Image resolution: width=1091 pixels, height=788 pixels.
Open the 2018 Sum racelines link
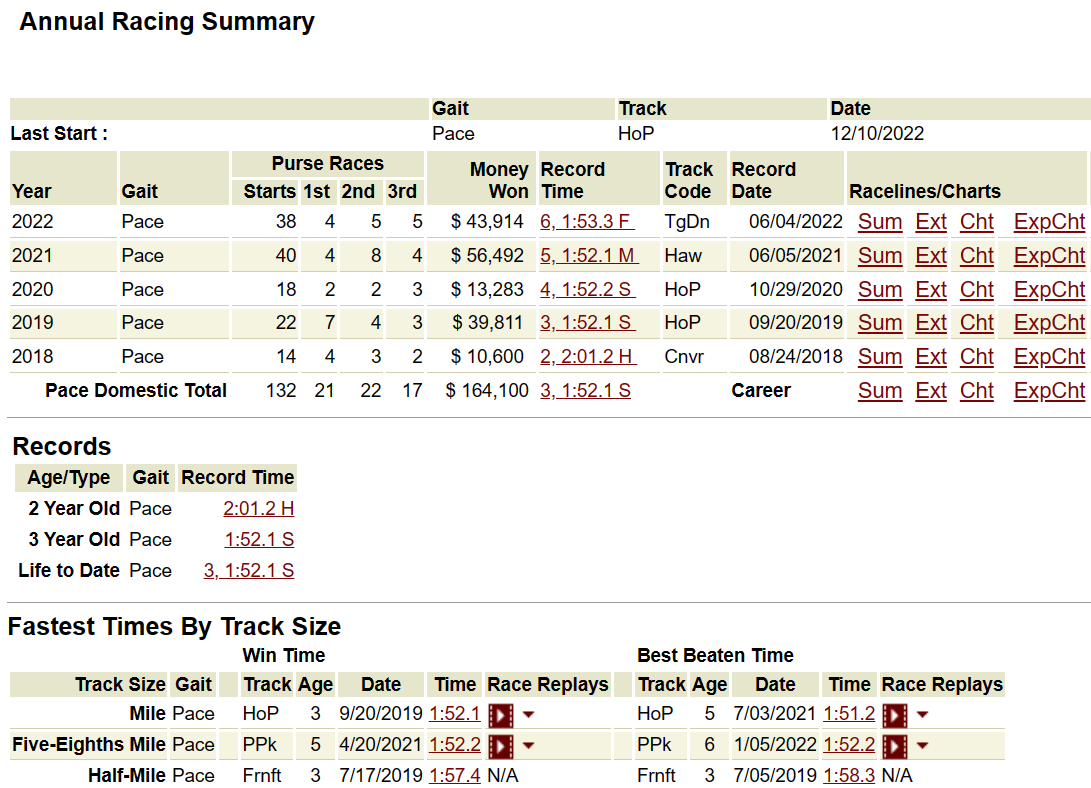coord(879,357)
